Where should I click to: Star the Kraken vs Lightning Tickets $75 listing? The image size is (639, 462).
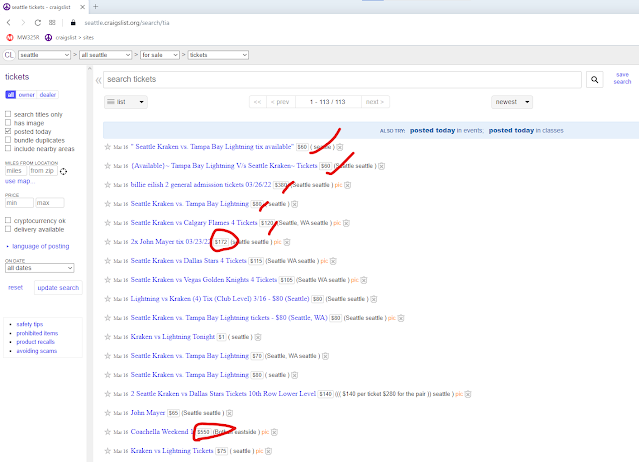tap(108, 451)
